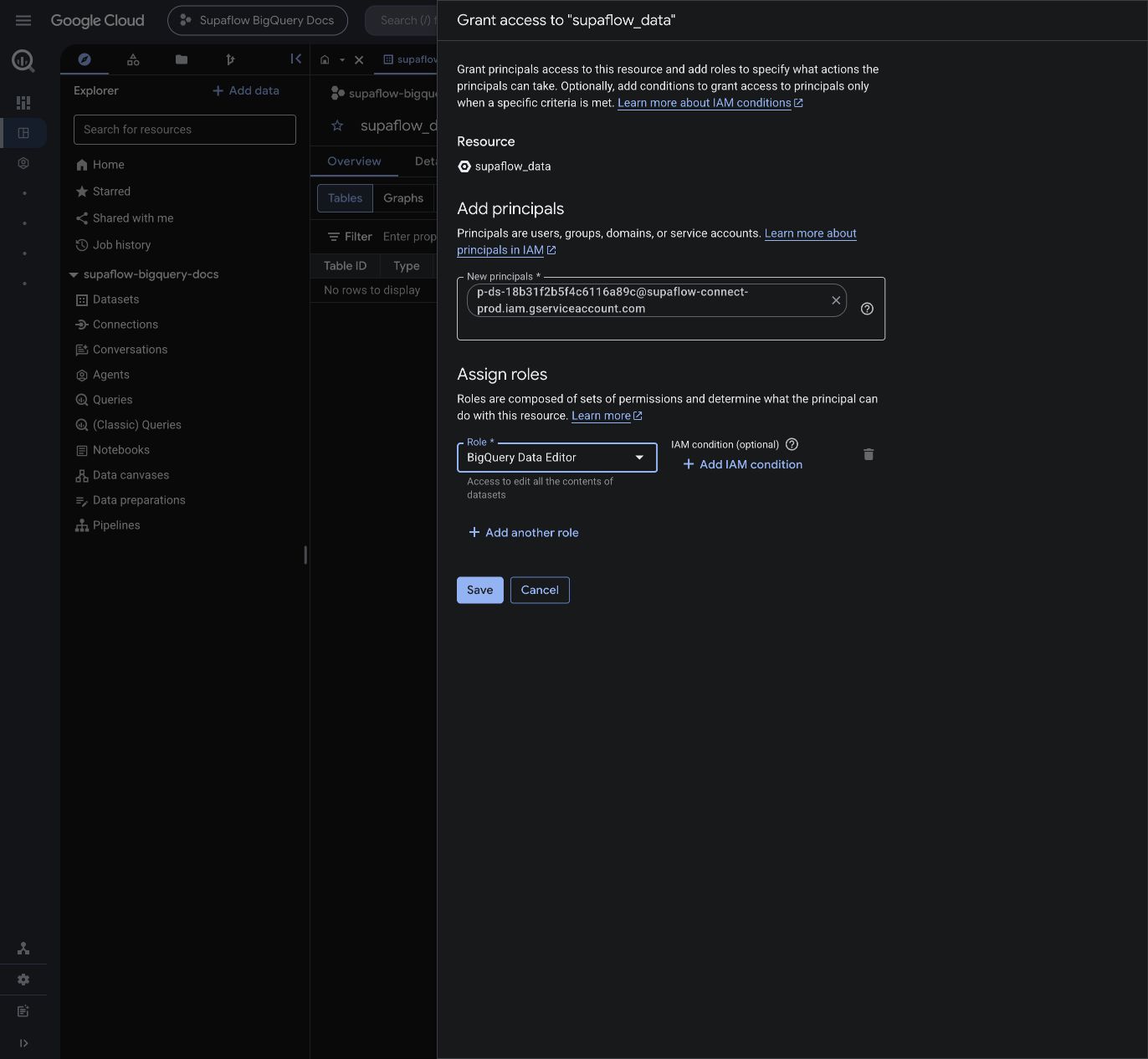
Task: Open the shapes icon tab in Explorer toolbar
Action: [133, 59]
